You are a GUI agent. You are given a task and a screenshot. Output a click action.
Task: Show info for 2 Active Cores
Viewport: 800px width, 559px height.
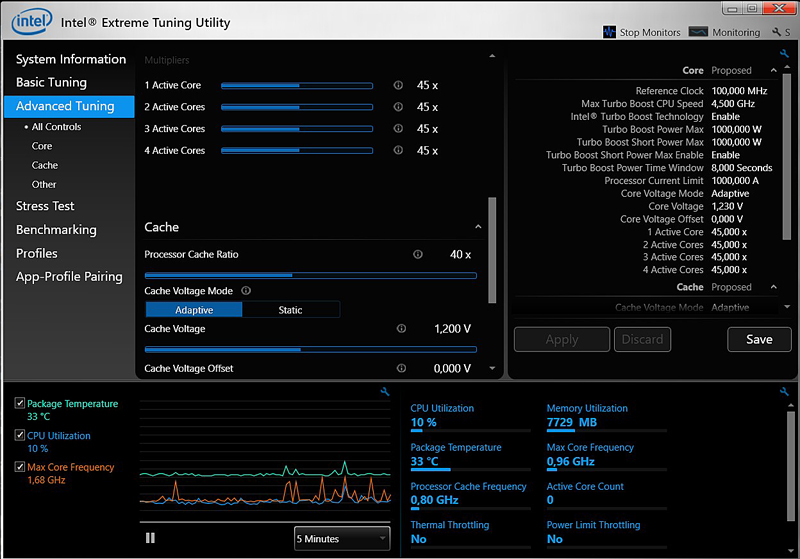point(398,107)
